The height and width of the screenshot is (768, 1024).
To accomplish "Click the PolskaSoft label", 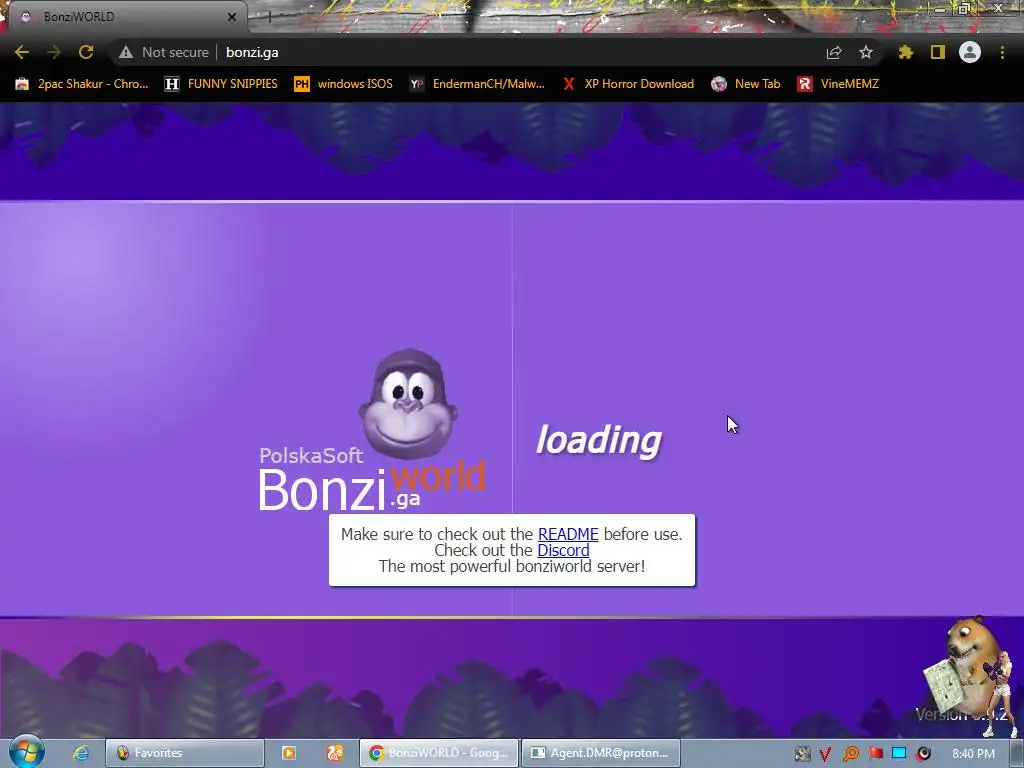I will point(311,455).
